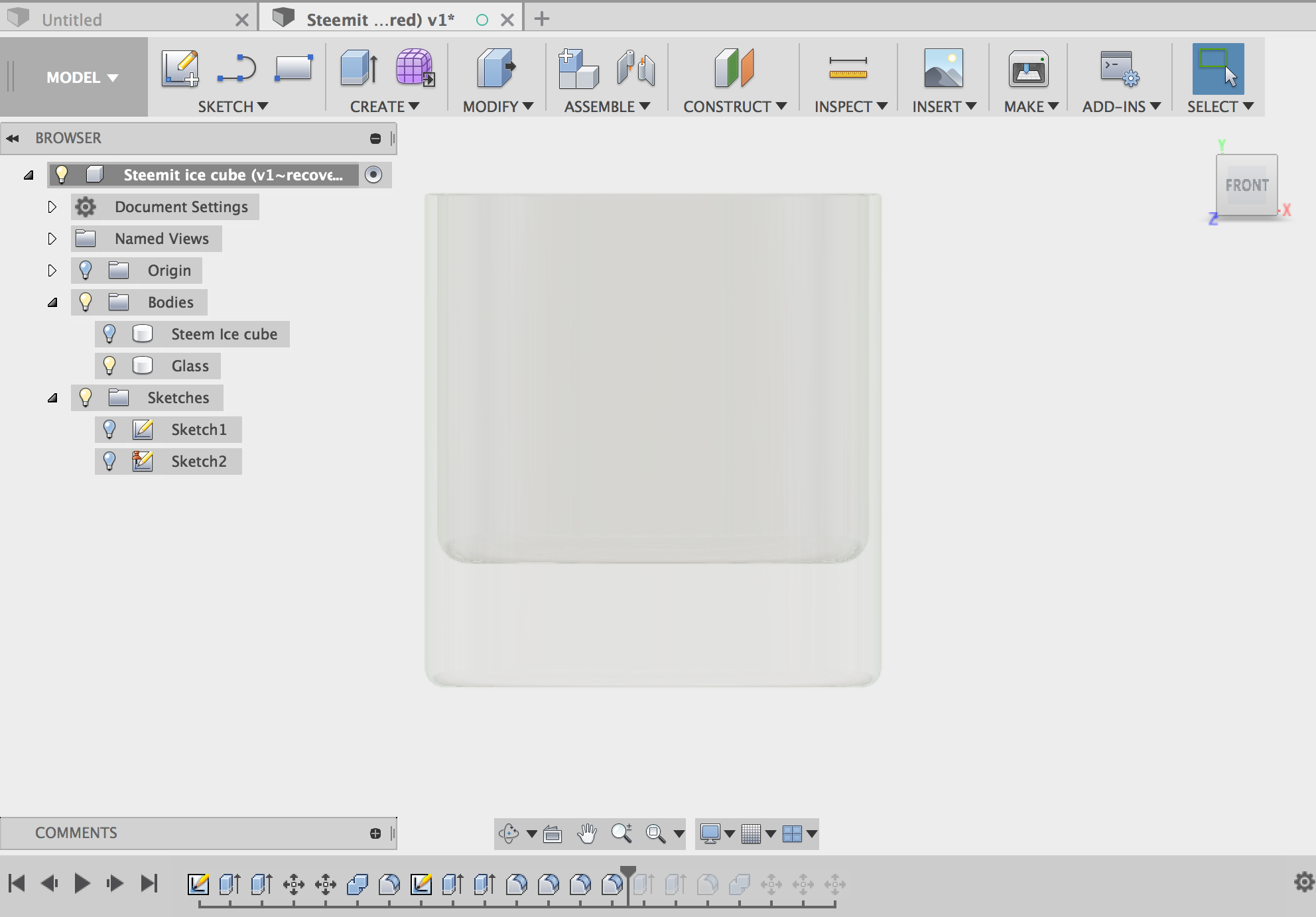This screenshot has width=1316, height=917.
Task: Toggle visibility of Glass body
Action: click(109, 366)
